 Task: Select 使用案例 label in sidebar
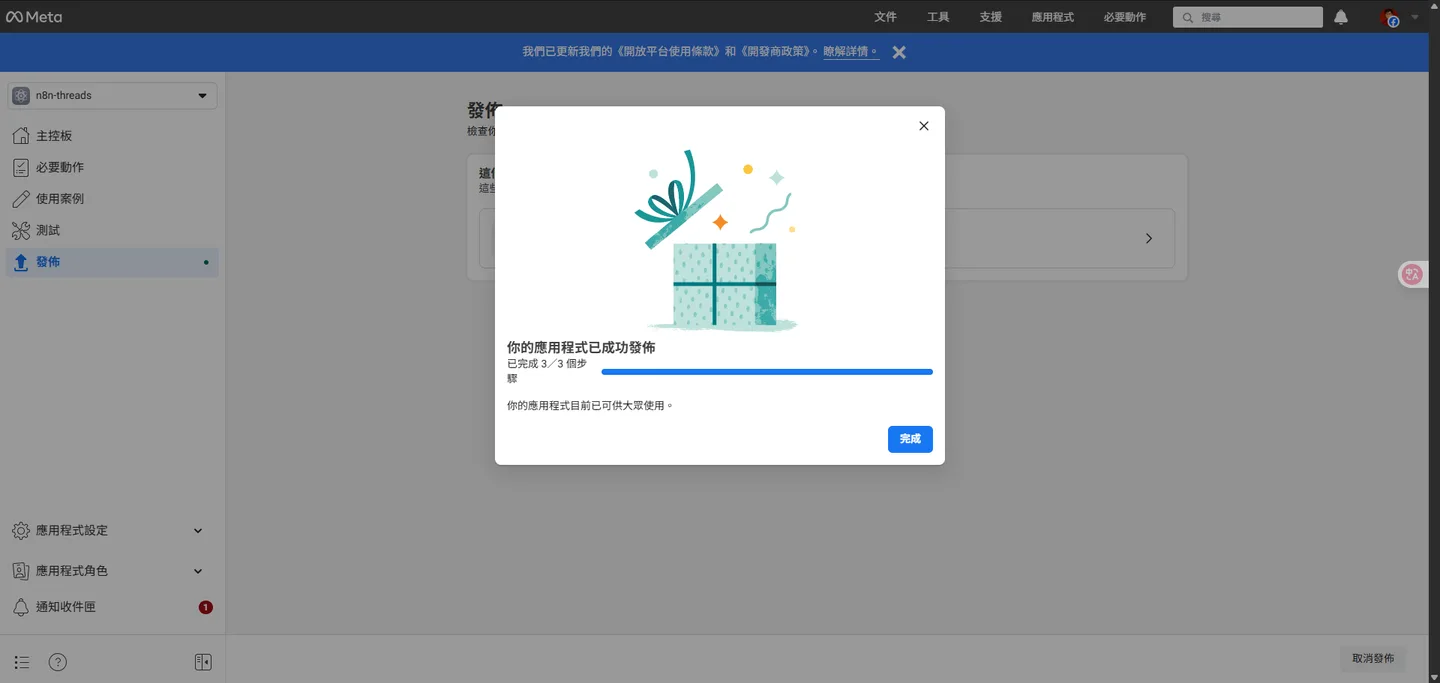pos(60,199)
